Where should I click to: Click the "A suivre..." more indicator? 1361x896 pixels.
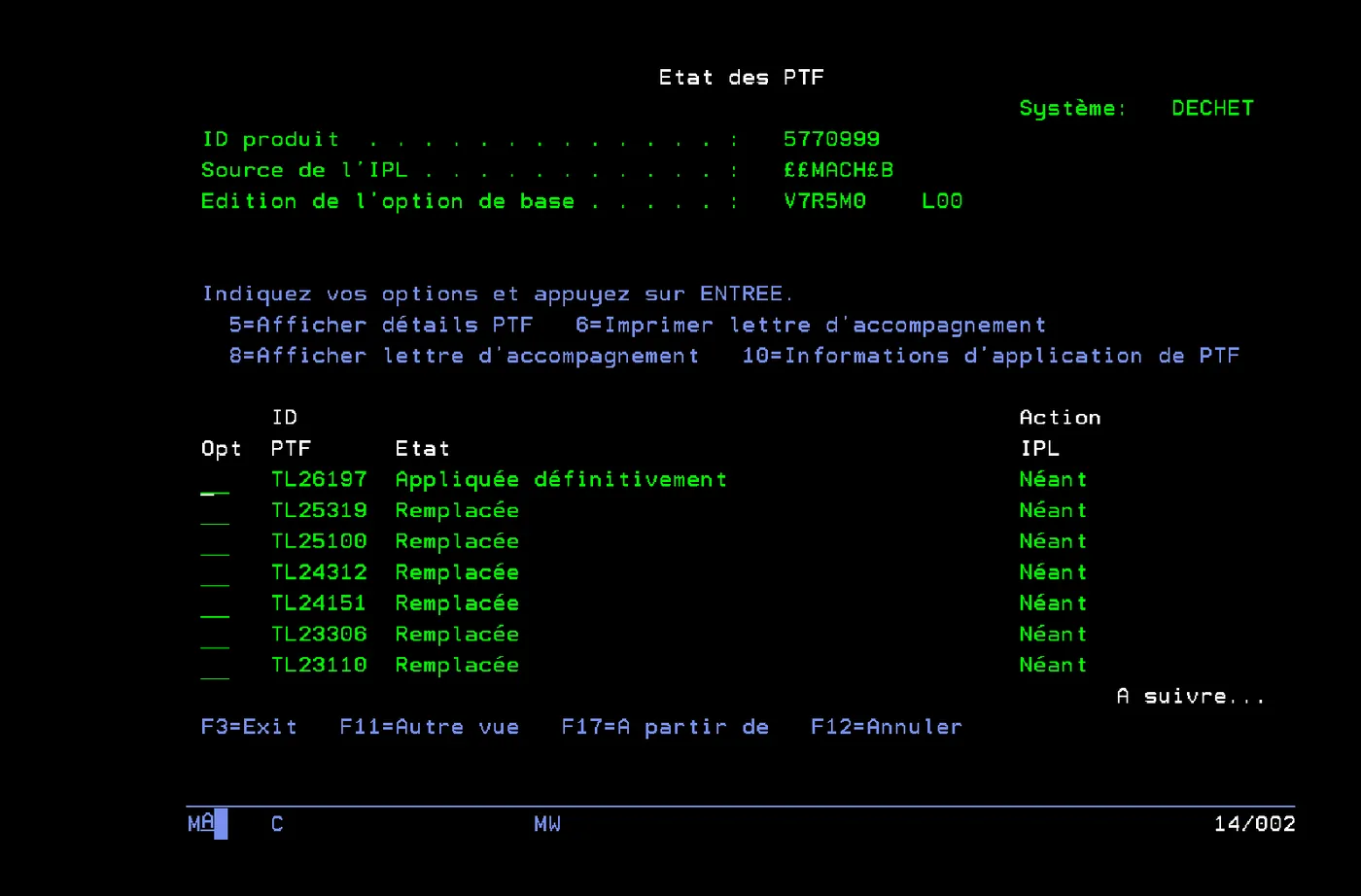pos(1192,696)
